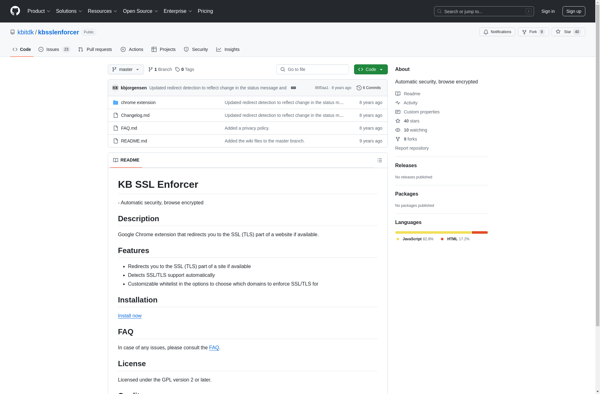Switch to the Actions tab
This screenshot has height=394, width=600.
[132, 49]
